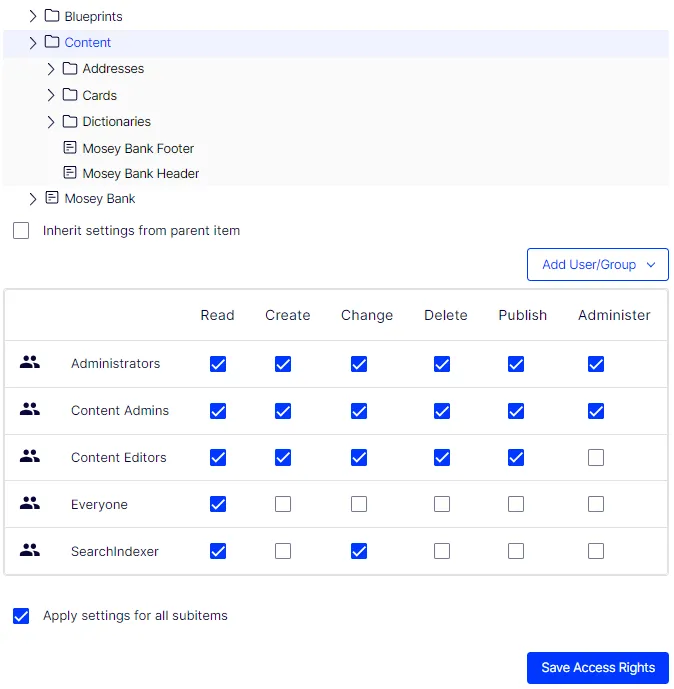Image resolution: width=674 pixels, height=689 pixels.
Task: Click the Content Editors group icon
Action: pos(30,456)
